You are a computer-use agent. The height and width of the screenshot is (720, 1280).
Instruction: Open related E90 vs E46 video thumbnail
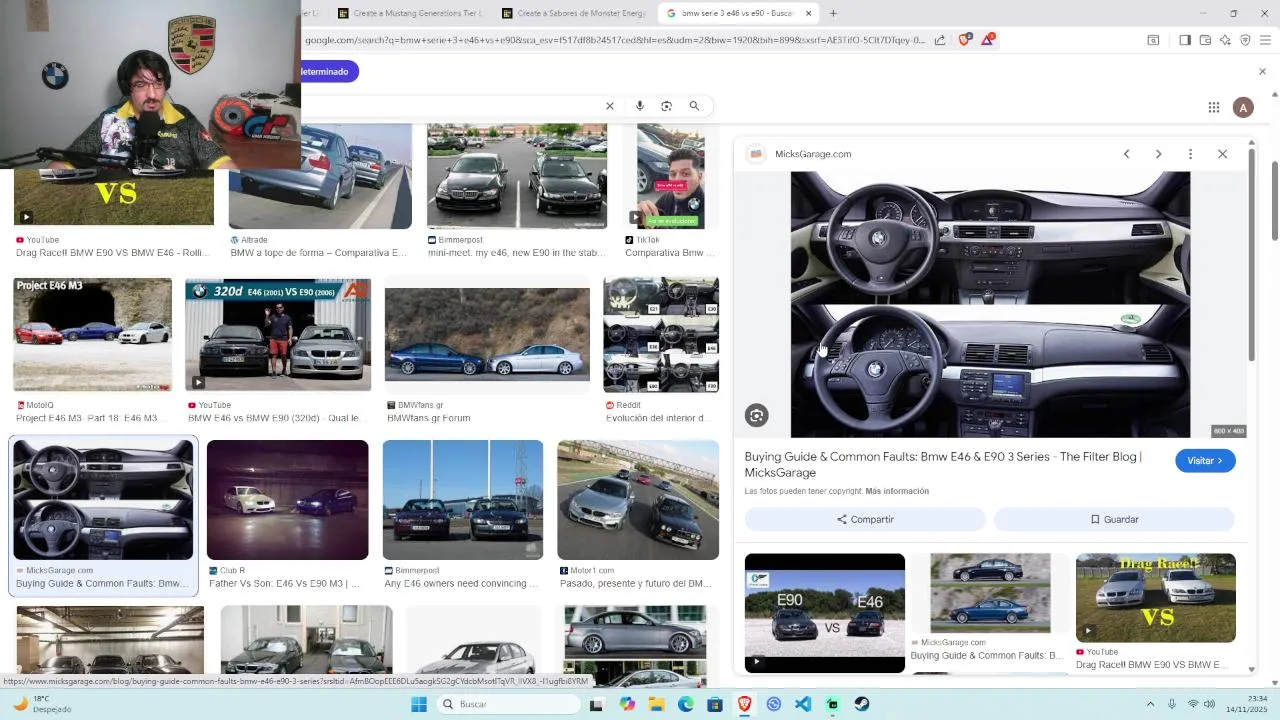point(825,613)
